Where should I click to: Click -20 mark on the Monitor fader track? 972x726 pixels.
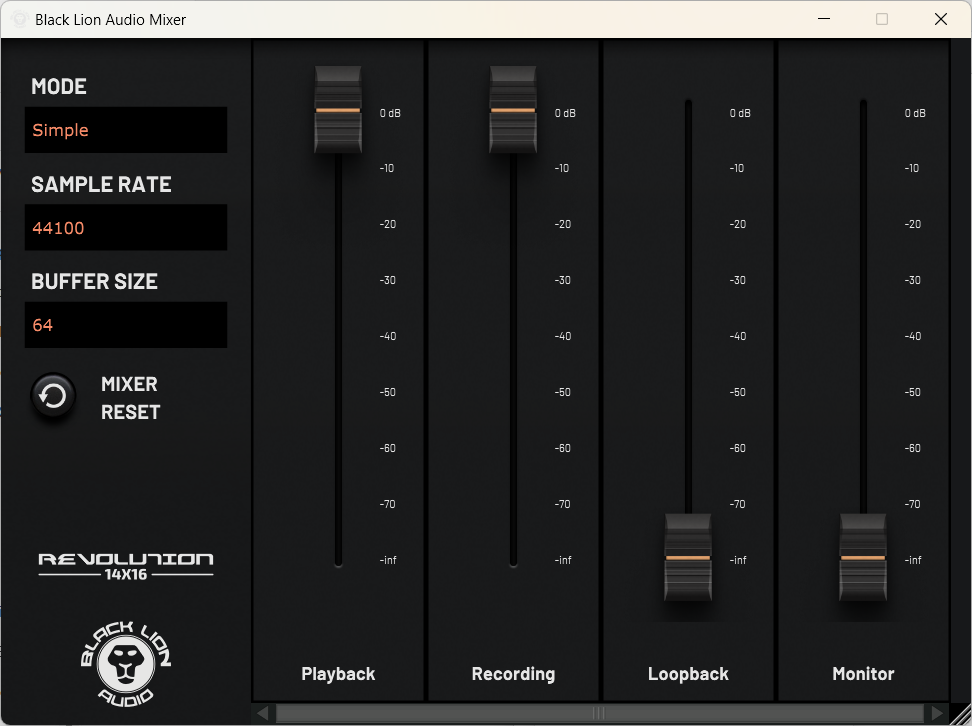coord(863,224)
